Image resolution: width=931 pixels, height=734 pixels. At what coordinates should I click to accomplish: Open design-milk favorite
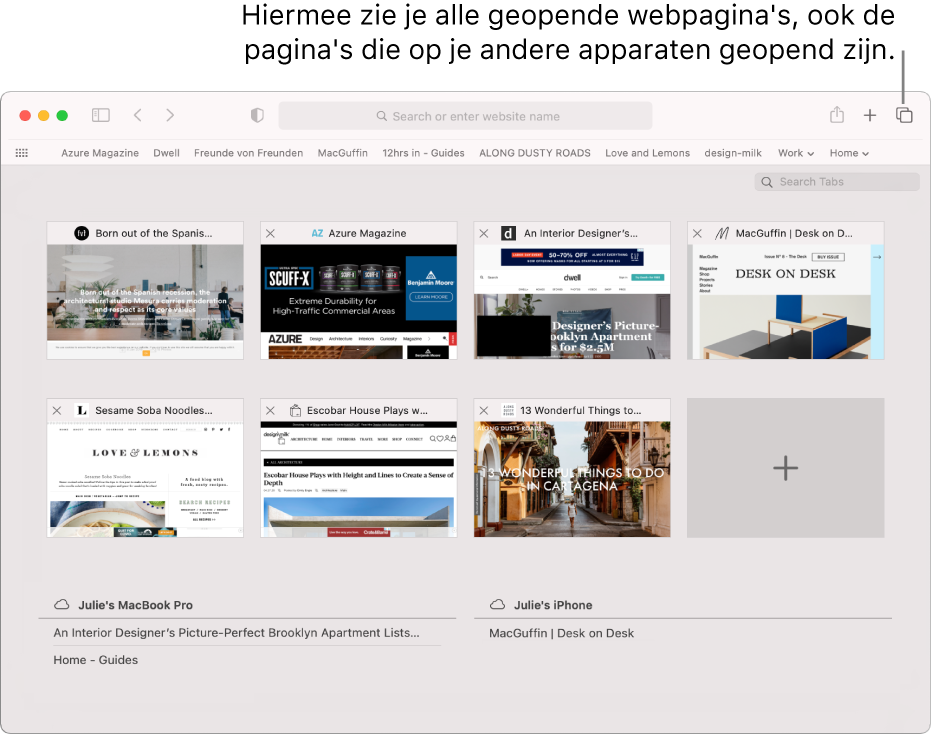(x=733, y=153)
